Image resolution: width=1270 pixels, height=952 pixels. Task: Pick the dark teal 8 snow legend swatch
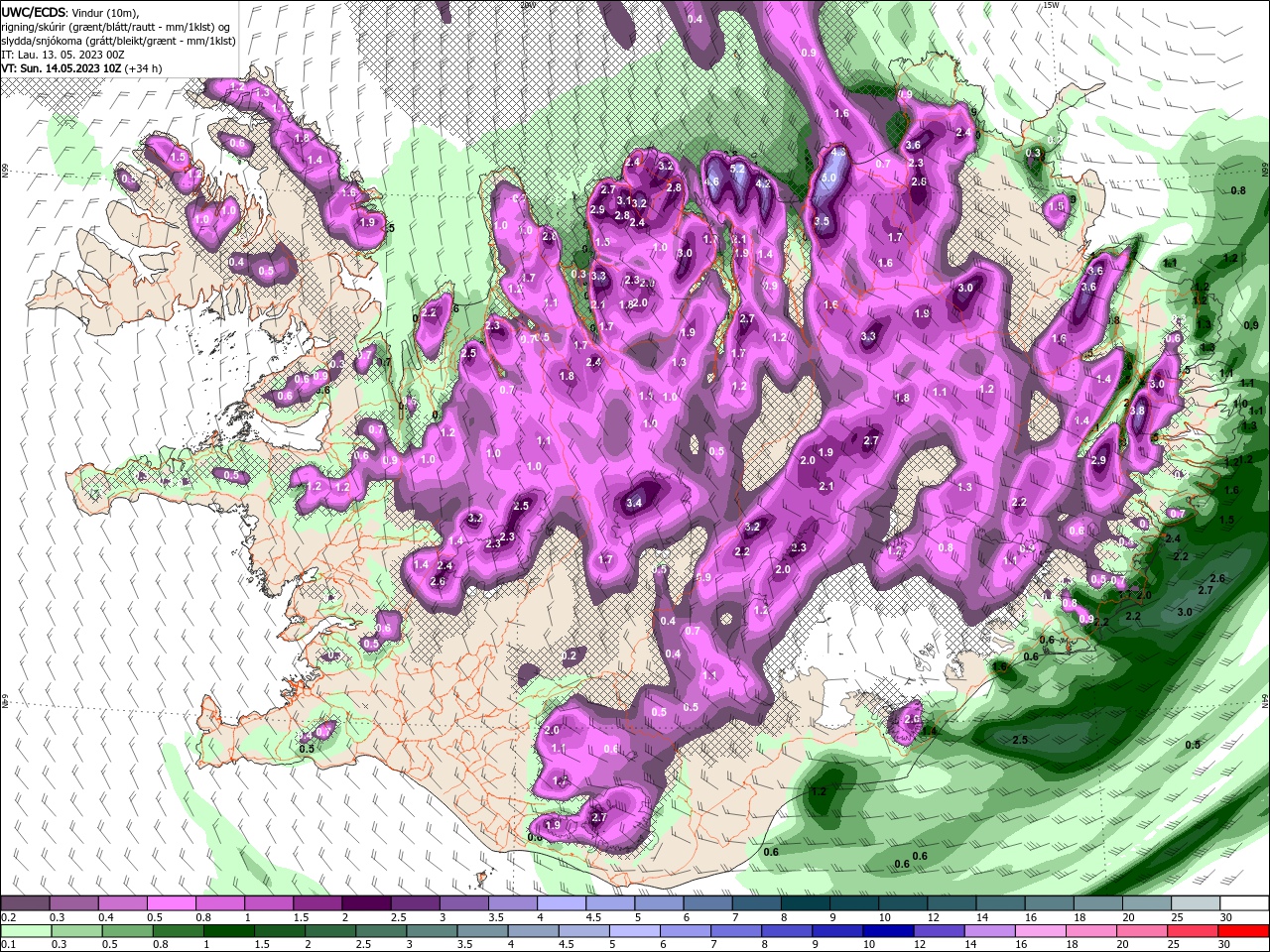[x=806, y=903]
